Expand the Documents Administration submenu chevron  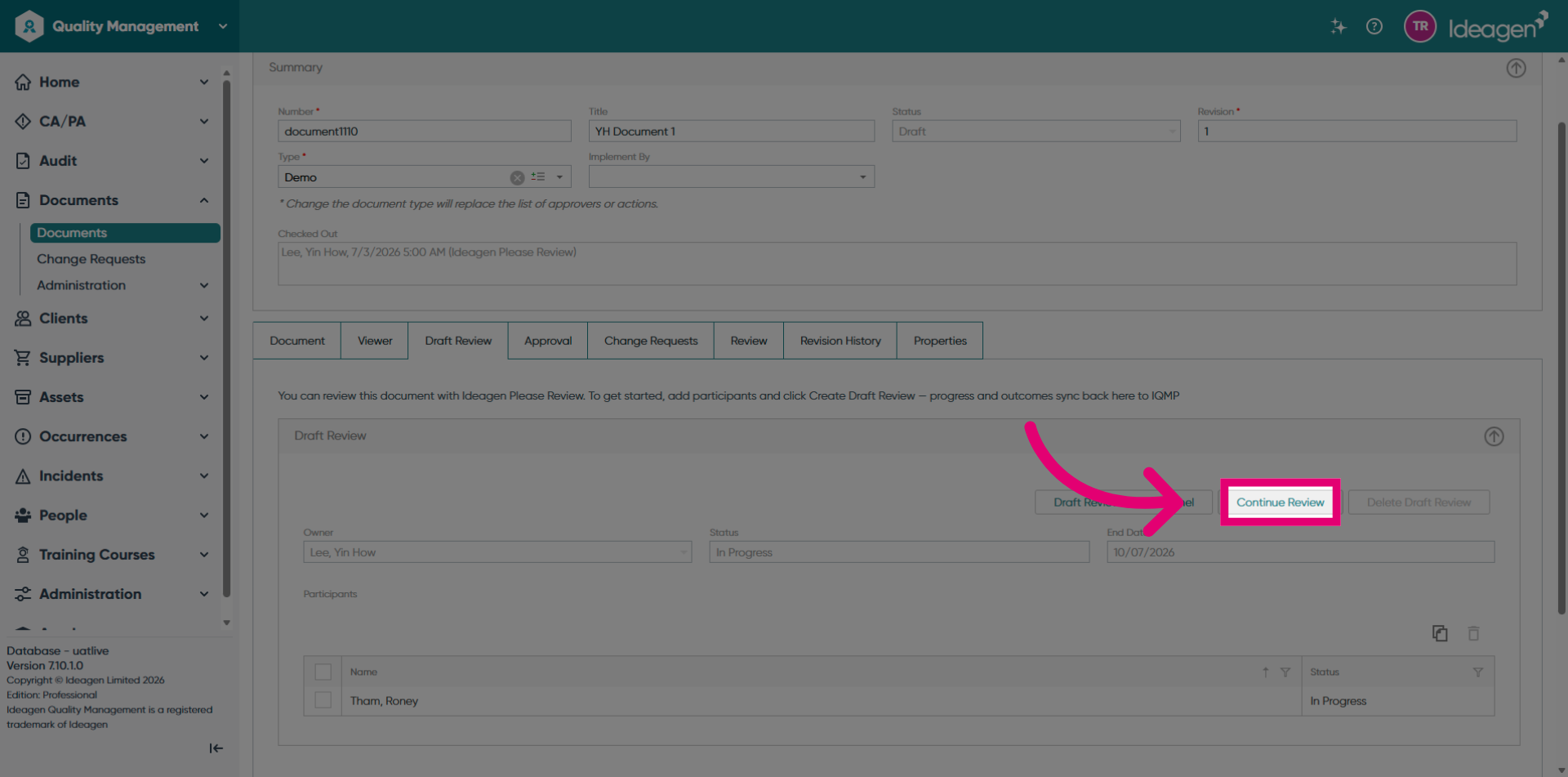point(204,285)
